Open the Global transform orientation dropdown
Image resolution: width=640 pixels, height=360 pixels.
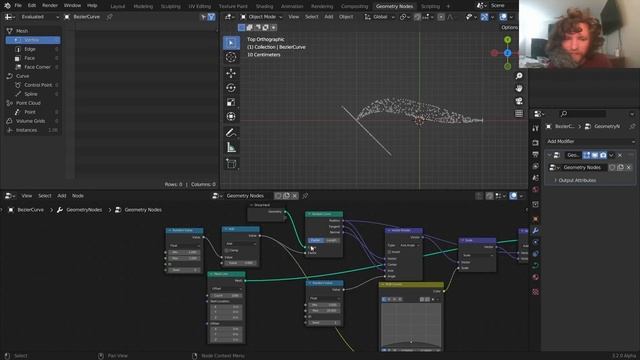click(x=380, y=17)
